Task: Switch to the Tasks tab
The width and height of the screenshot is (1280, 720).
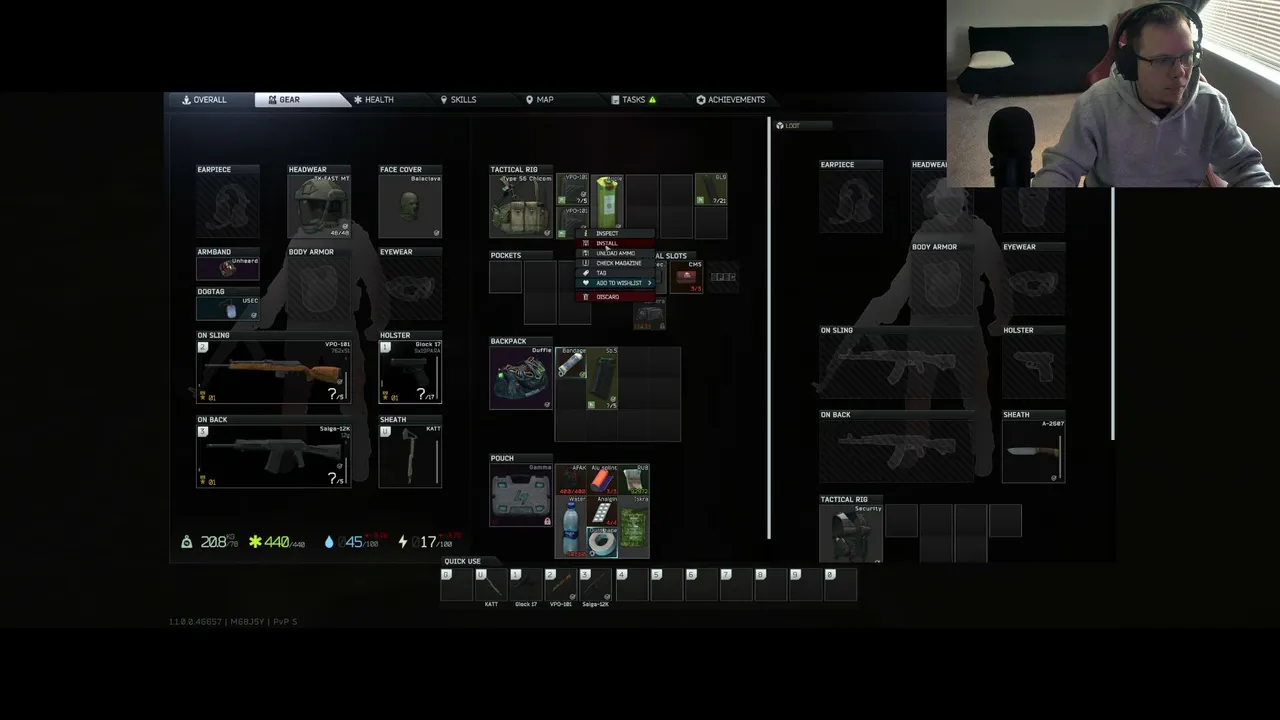Action: pyautogui.click(x=634, y=100)
